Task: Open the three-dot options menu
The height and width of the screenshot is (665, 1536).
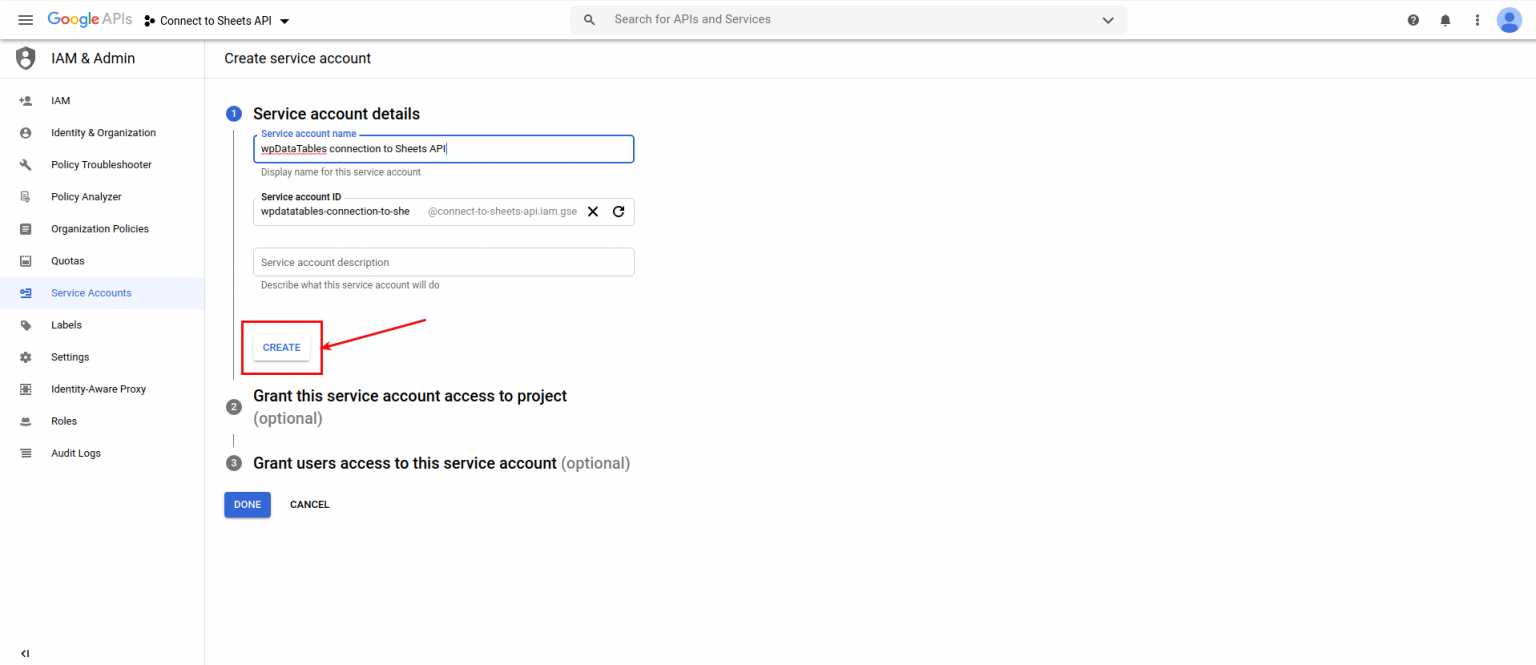Action: [x=1477, y=19]
